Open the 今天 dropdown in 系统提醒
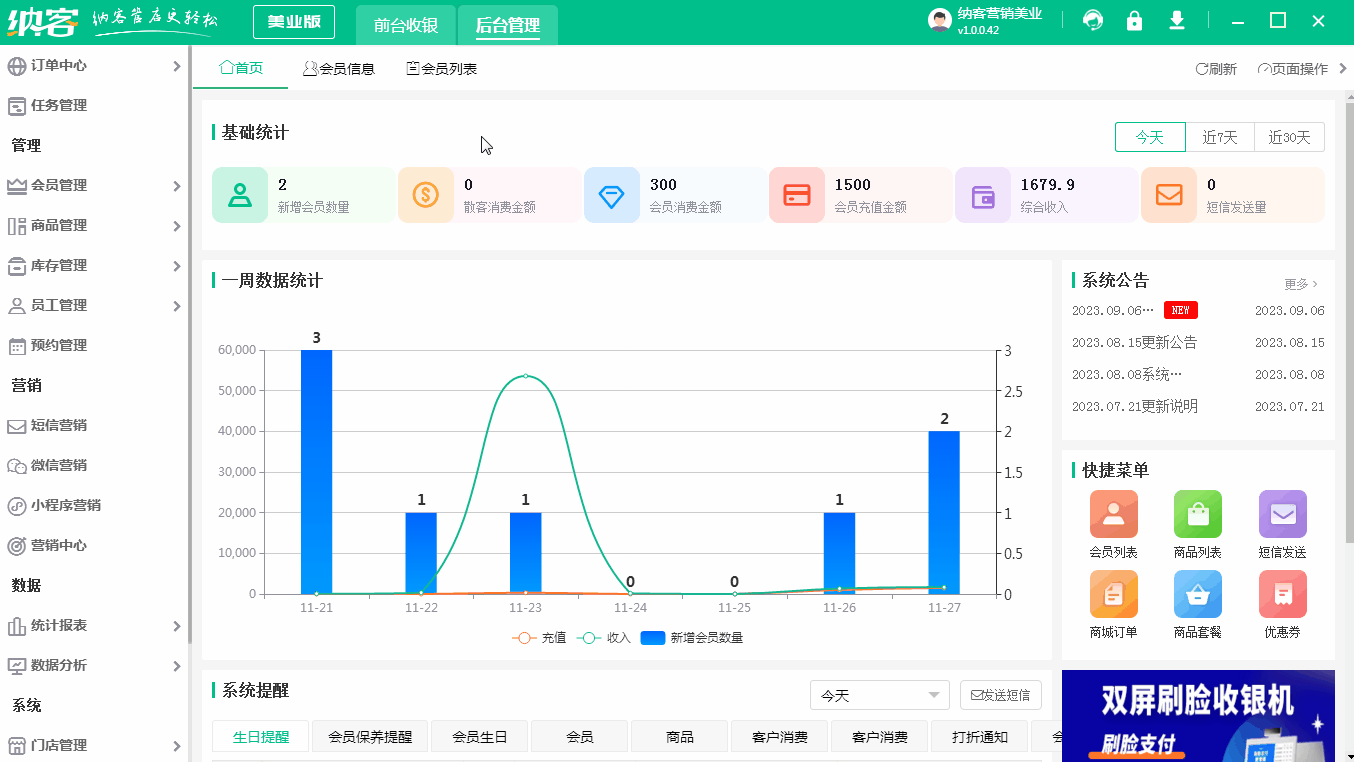Image resolution: width=1354 pixels, height=762 pixels. [x=878, y=694]
